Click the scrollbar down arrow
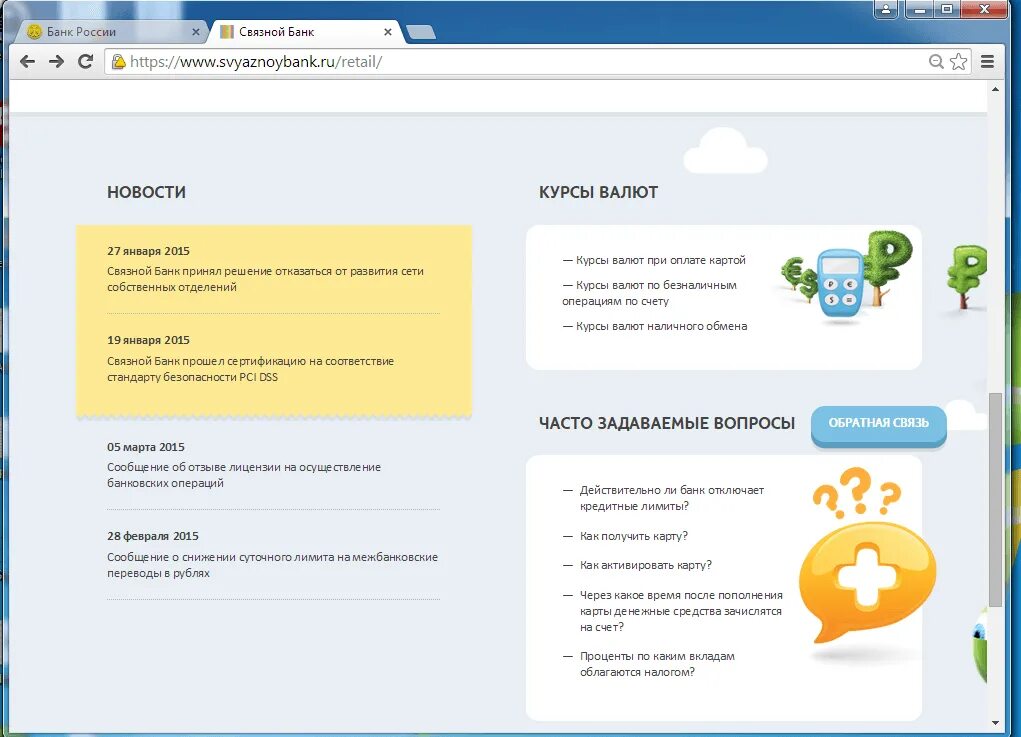Viewport: 1021px width, 737px height. point(995,723)
